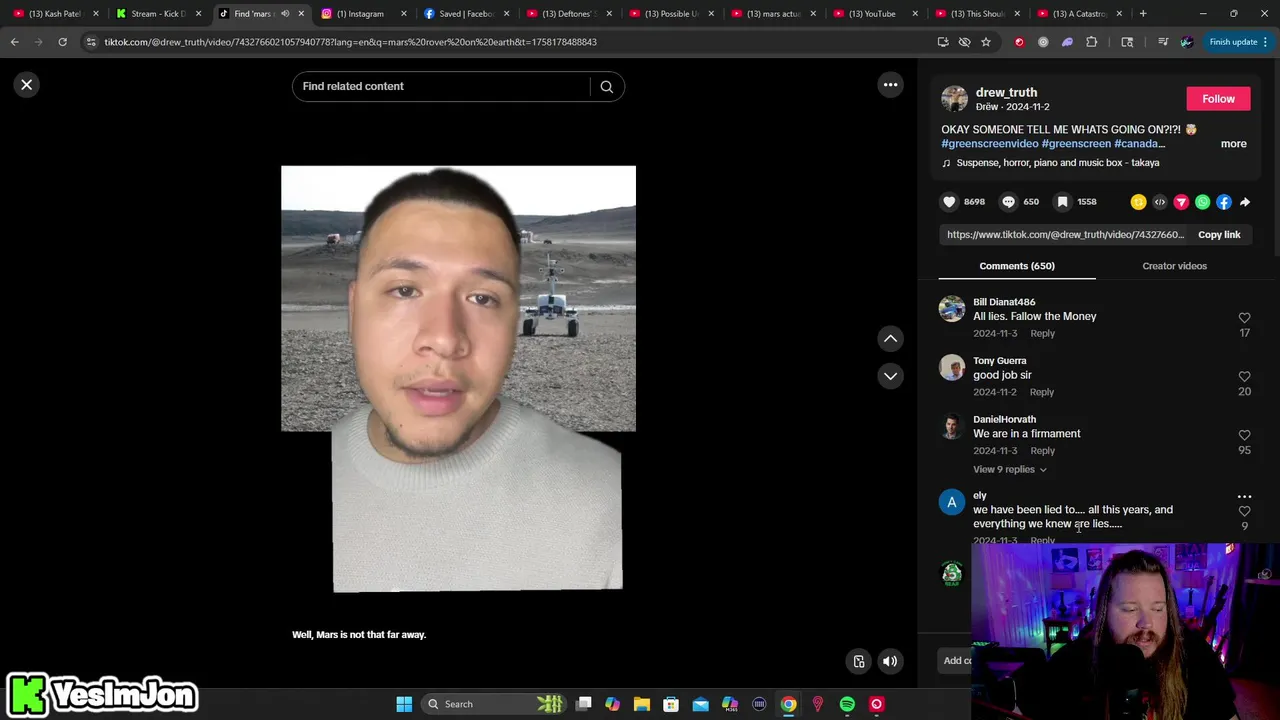Toggle the video mute speaker icon
The height and width of the screenshot is (720, 1280).
(x=889, y=661)
